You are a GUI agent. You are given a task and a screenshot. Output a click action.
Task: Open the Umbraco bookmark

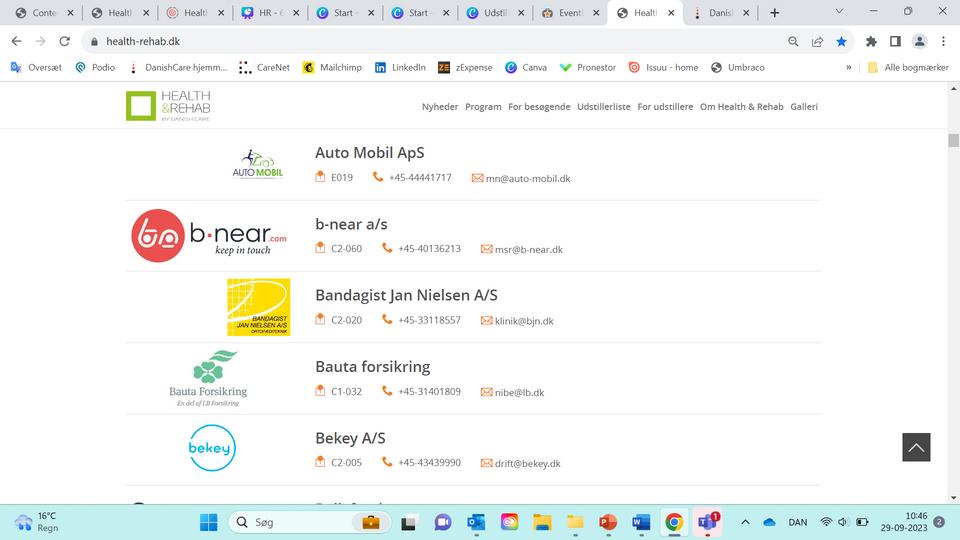click(x=737, y=67)
